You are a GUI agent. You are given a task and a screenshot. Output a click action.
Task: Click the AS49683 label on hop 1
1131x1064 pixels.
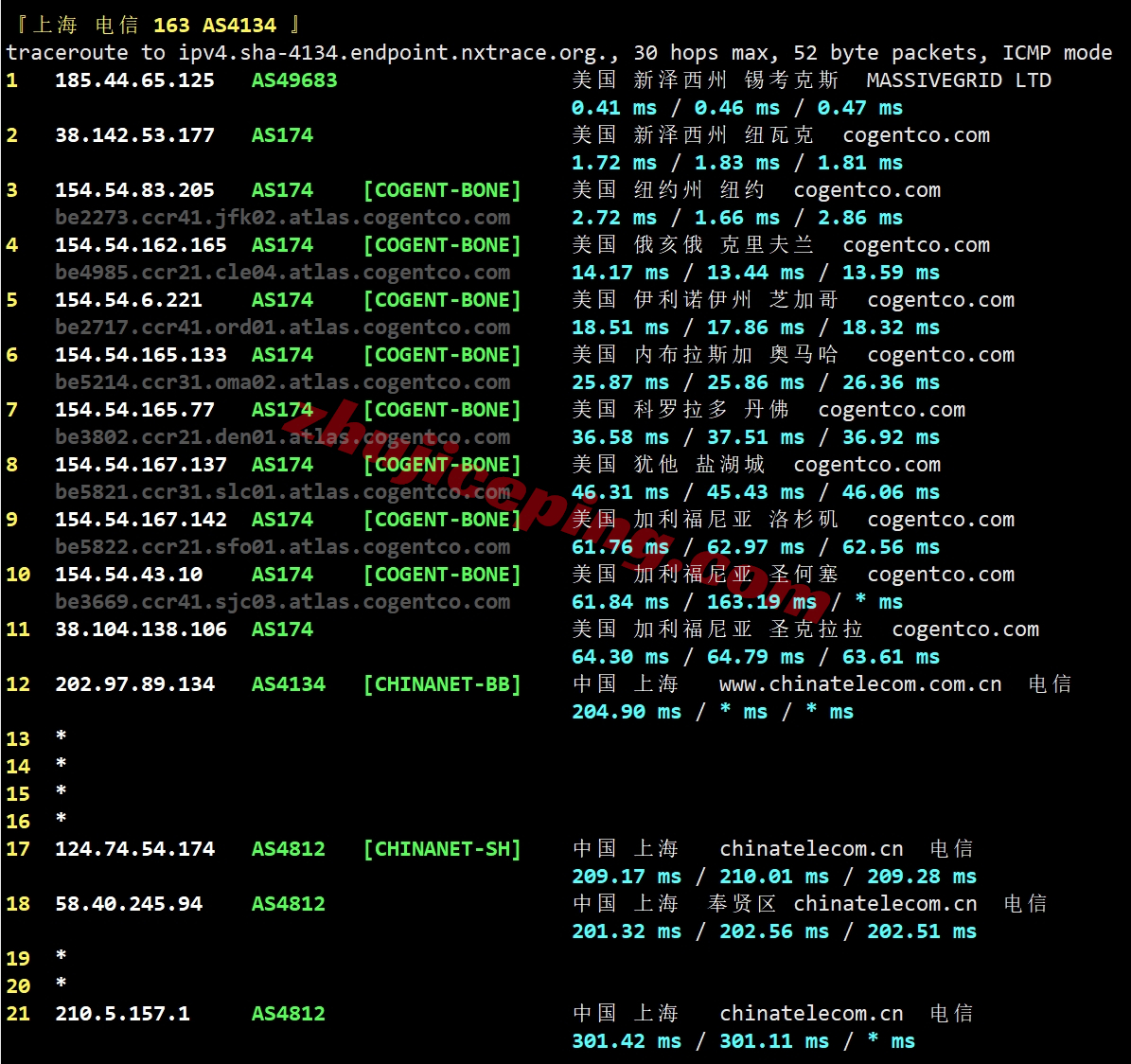point(294,80)
